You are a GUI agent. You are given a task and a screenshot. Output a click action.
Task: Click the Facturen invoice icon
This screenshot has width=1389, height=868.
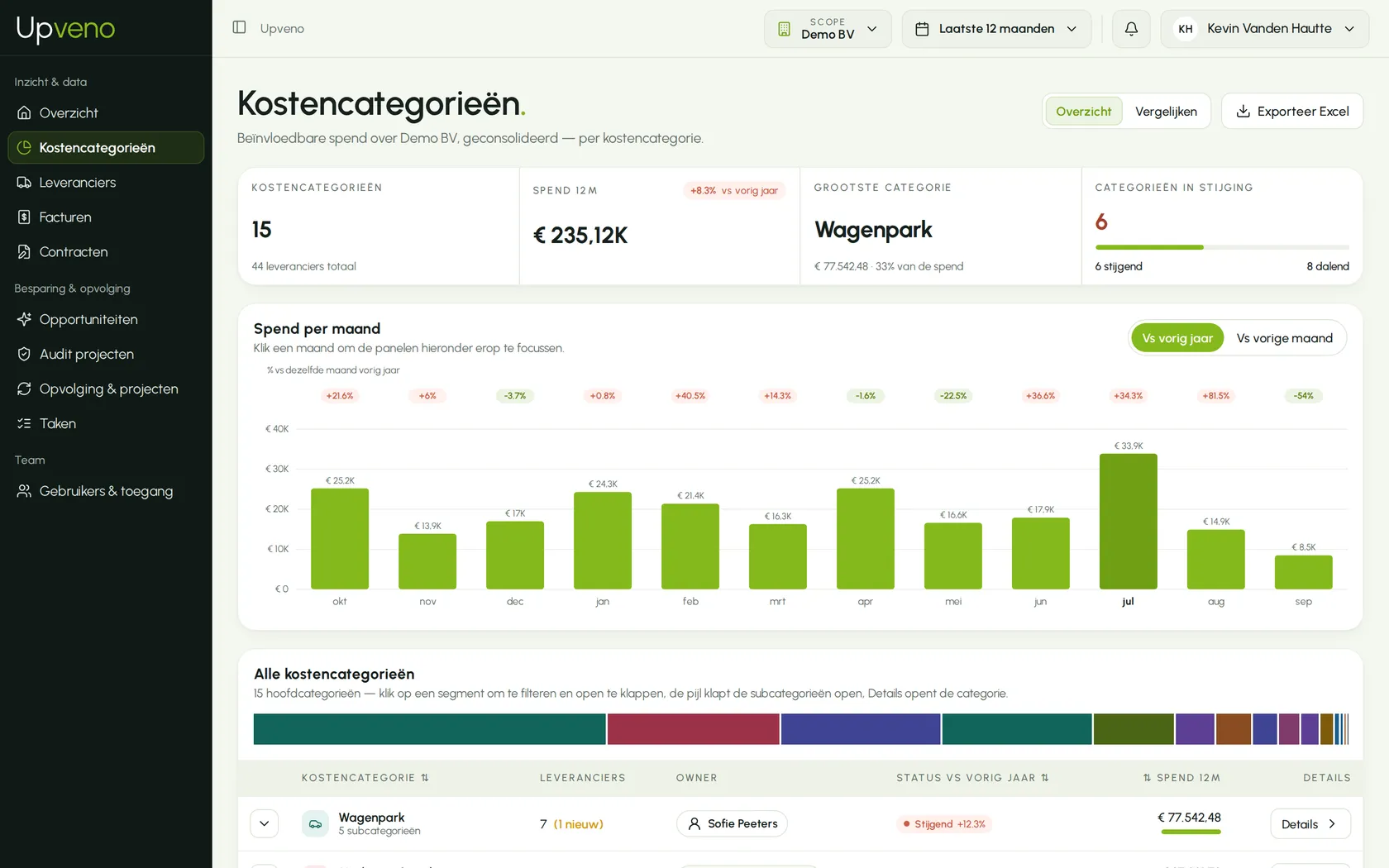(x=24, y=217)
